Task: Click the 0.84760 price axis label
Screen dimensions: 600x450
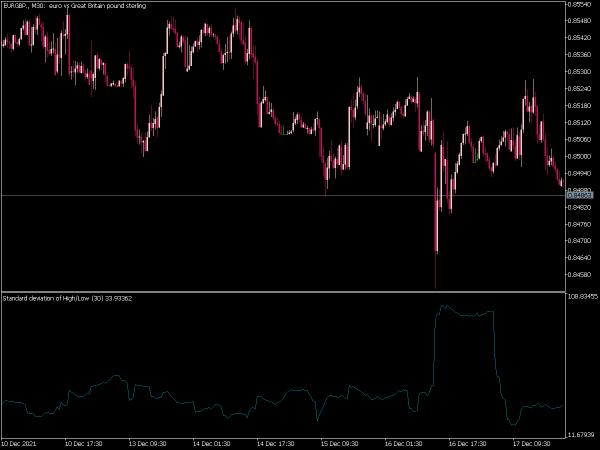Action: coord(579,224)
